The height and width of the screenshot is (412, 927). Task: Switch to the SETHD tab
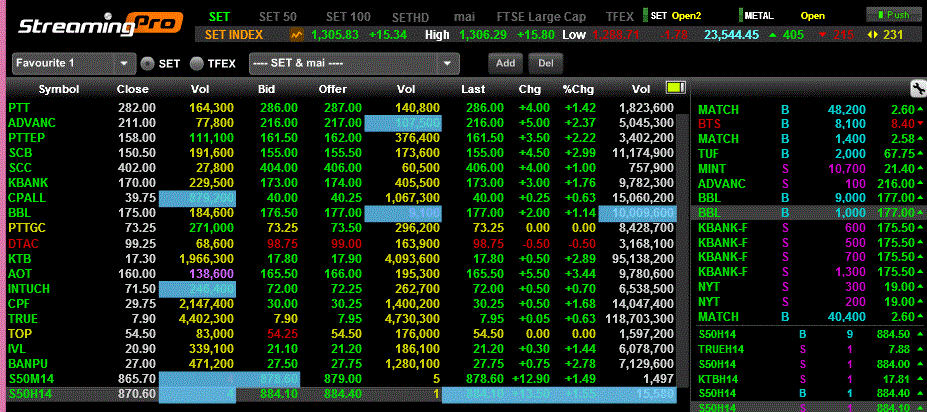pyautogui.click(x=410, y=17)
